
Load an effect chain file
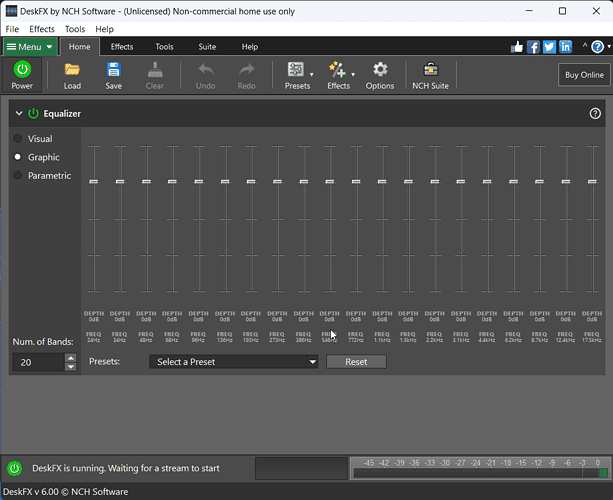72,75
